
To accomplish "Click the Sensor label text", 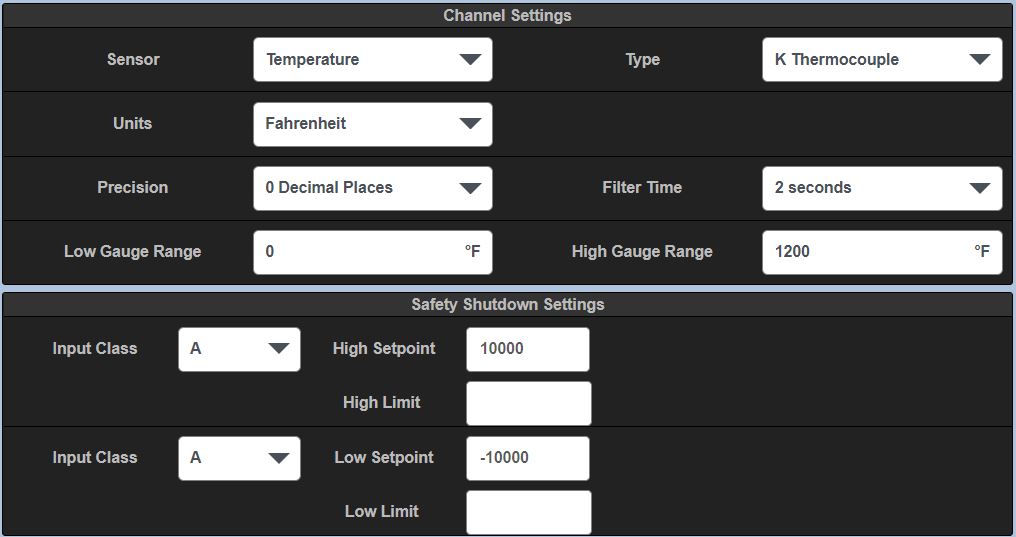I will coord(133,60).
